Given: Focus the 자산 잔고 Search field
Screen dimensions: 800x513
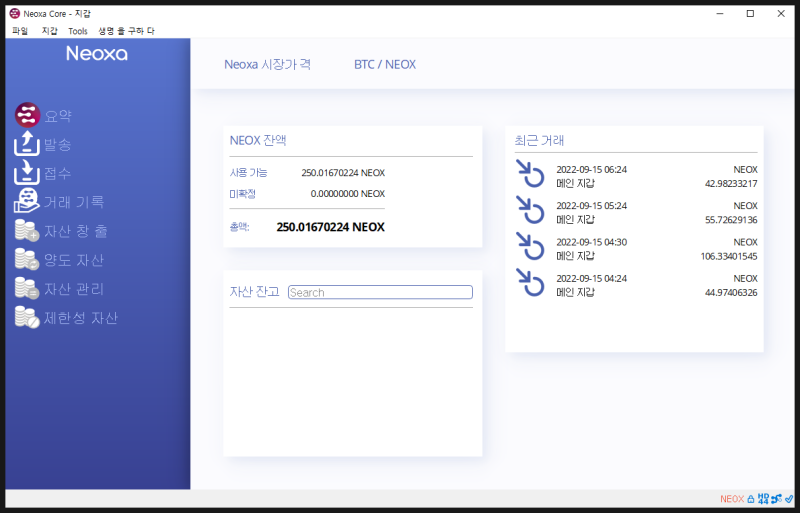Looking at the screenshot, I should coord(380,292).
